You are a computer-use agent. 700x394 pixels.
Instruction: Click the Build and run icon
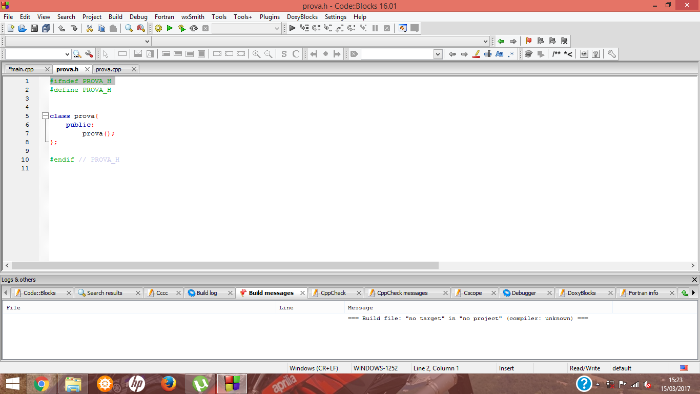point(182,28)
